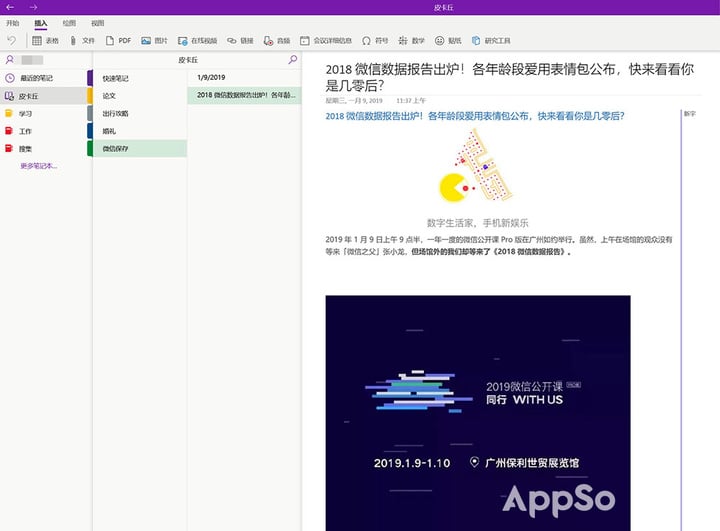
Task: Select the 2018 微信数据报告出炉 page in the page list
Action: tap(244, 95)
